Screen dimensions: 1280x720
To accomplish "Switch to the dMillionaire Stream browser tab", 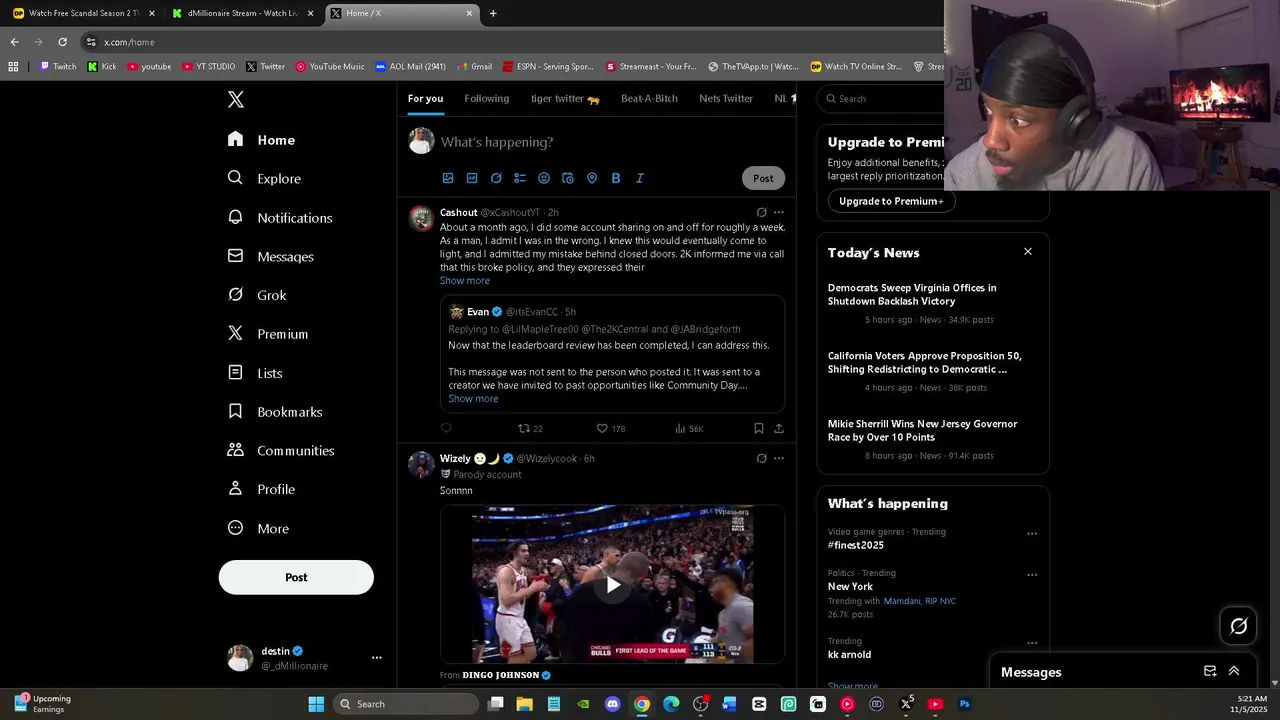I will [243, 13].
